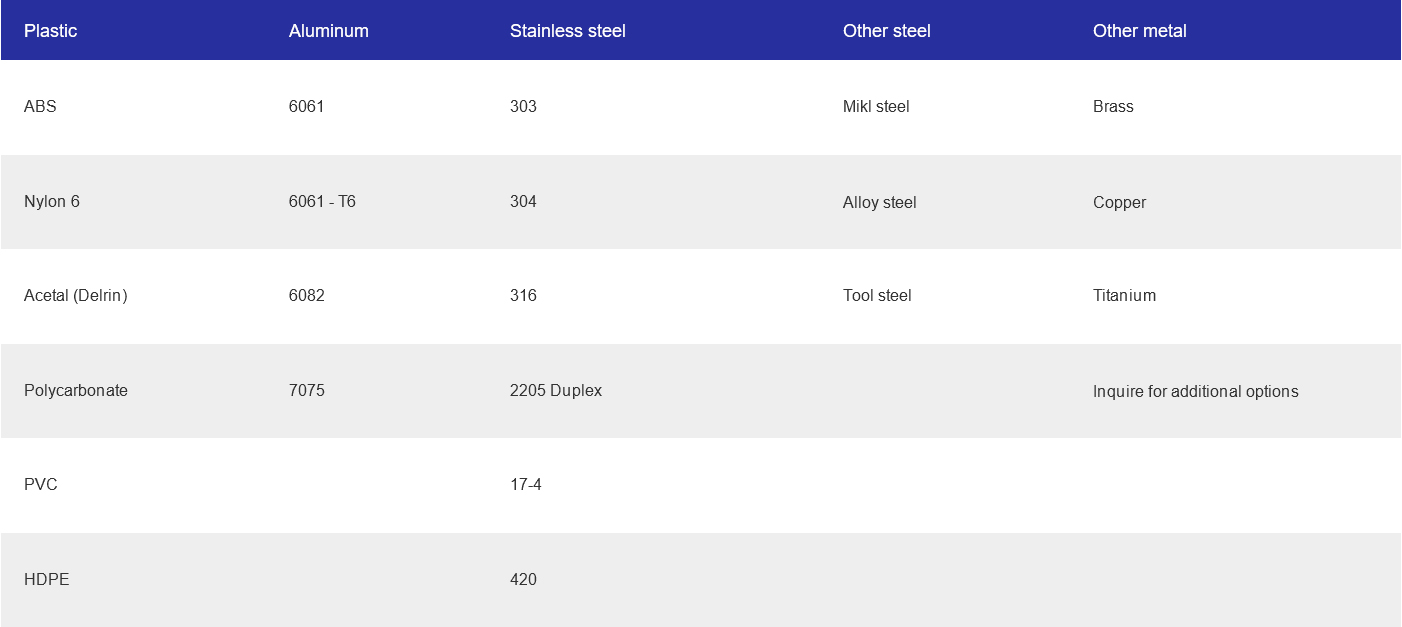Select the ABS plastic cell
Image resolution: width=1402 pixels, height=627 pixels.
click(40, 106)
